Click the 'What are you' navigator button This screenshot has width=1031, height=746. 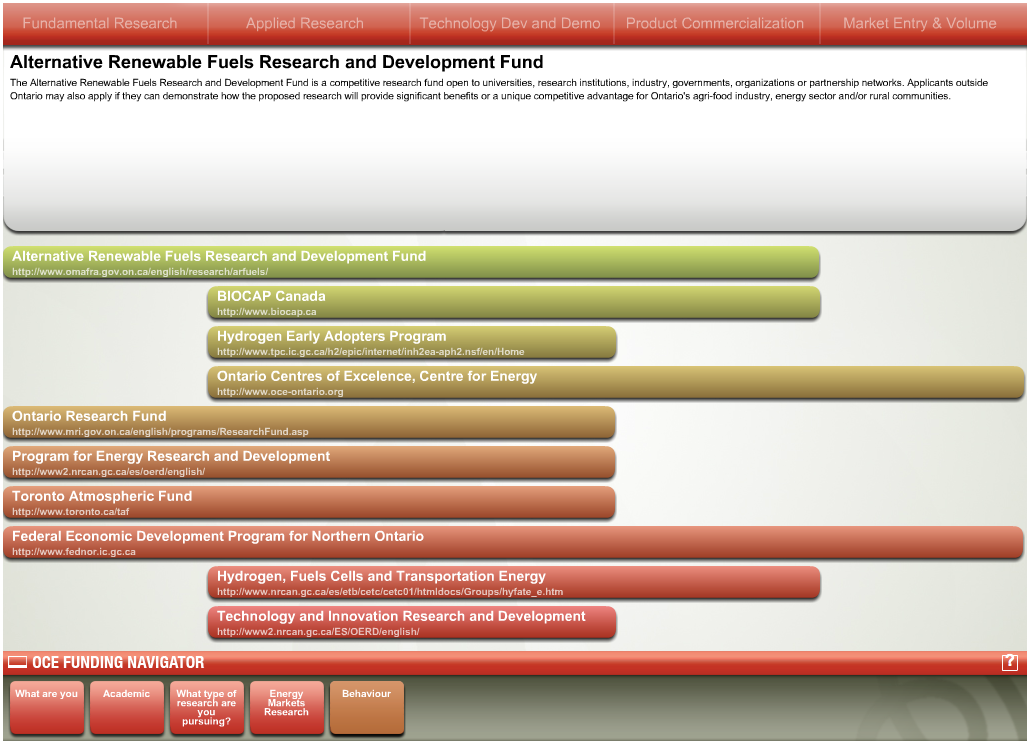(47, 707)
